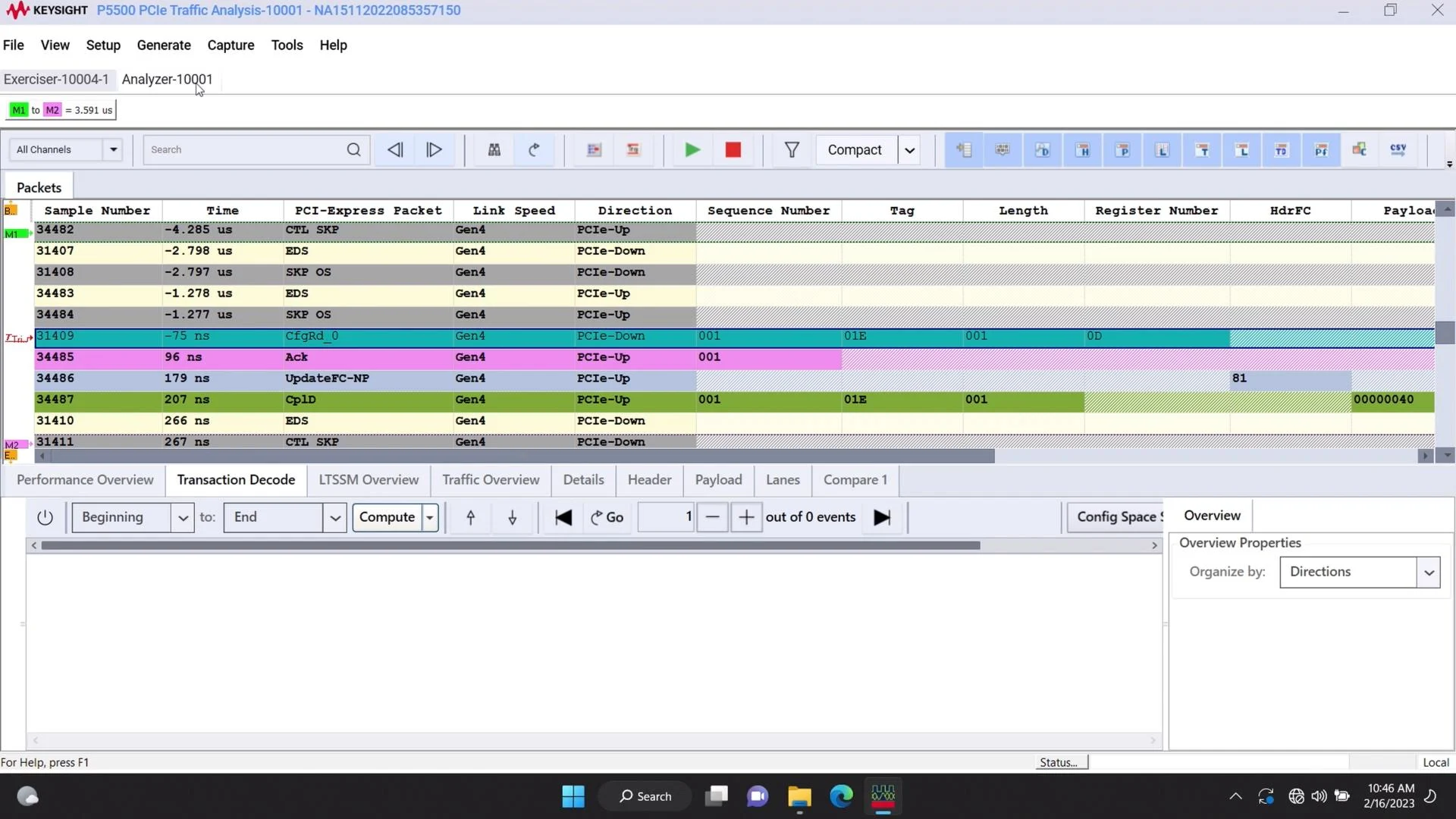Click transaction decode horizontal scrollbar thumb
The image size is (1456, 819).
[x=510, y=545]
